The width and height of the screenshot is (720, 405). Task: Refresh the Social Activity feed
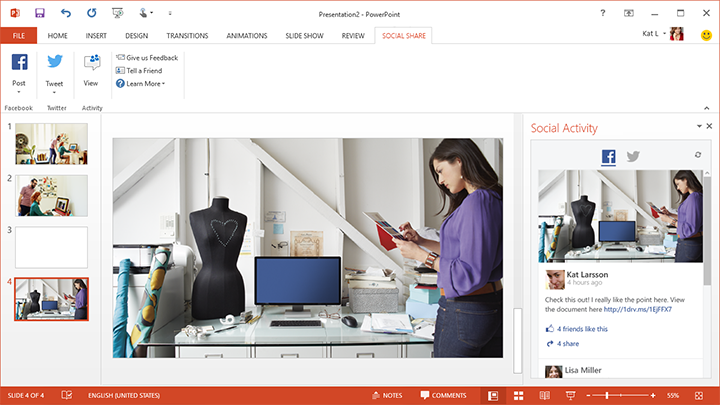[698, 155]
